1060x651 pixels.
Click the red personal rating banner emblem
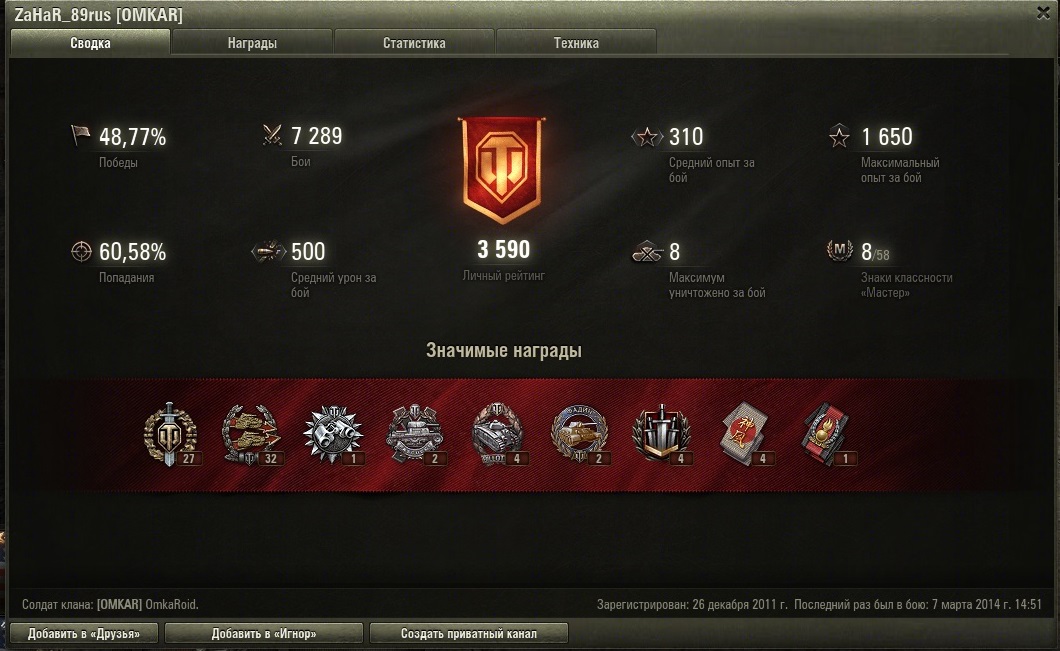pyautogui.click(x=502, y=170)
